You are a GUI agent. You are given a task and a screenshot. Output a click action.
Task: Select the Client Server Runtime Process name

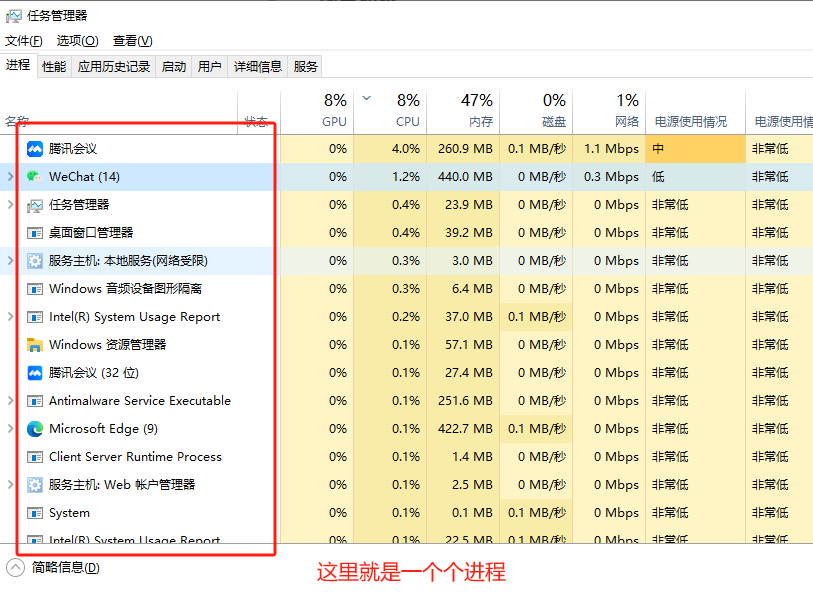tap(135, 457)
